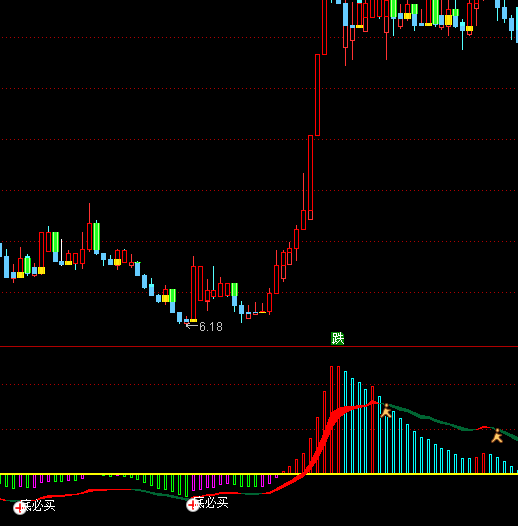Screen dimensions: 518x526
Task: Click the leftmost 底必买 text label
Action: pos(38,505)
